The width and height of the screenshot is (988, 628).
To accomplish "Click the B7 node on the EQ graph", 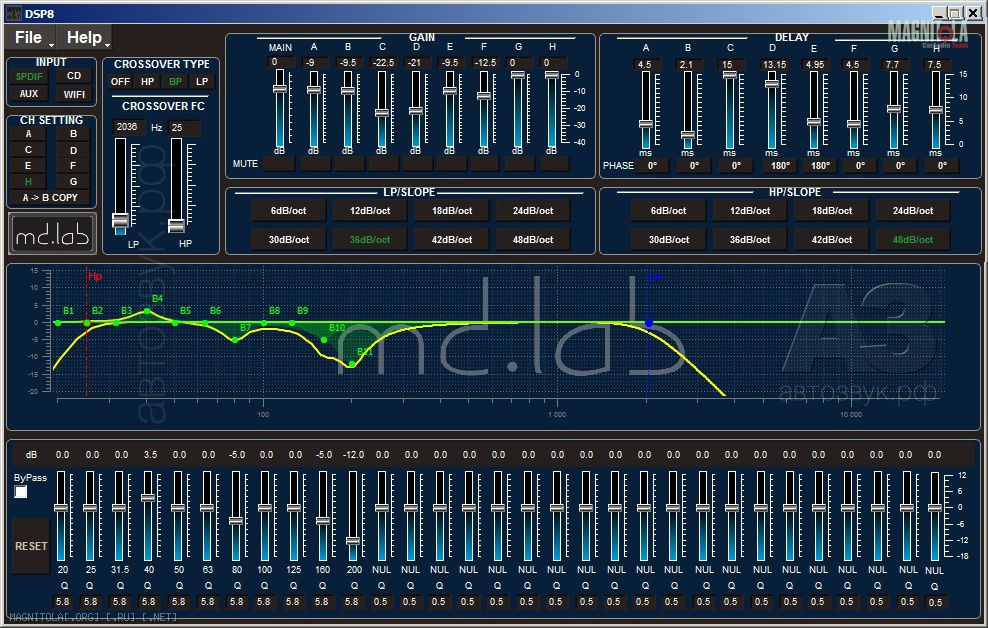I will point(235,340).
